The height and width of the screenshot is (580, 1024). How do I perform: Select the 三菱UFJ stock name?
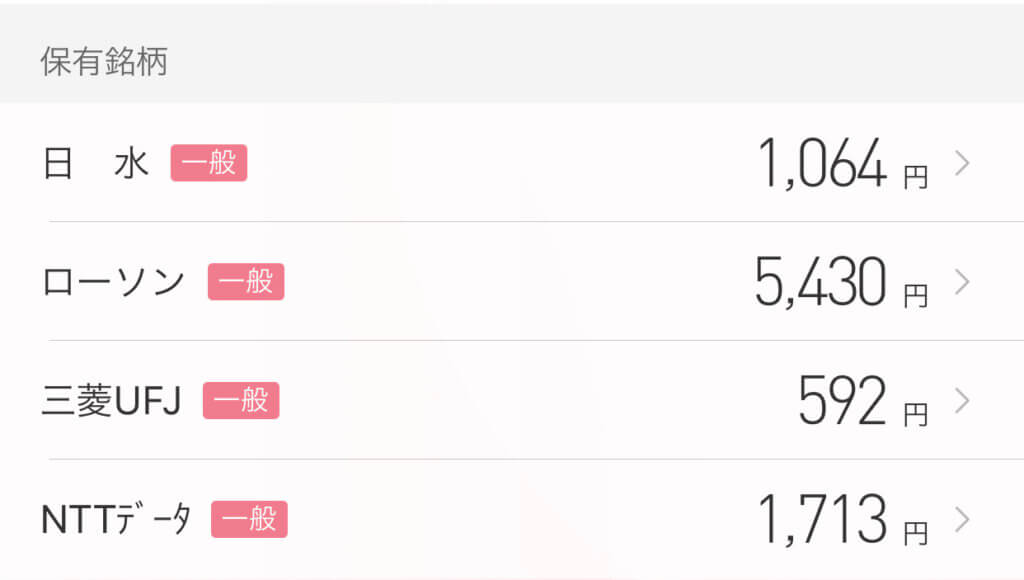coord(111,400)
